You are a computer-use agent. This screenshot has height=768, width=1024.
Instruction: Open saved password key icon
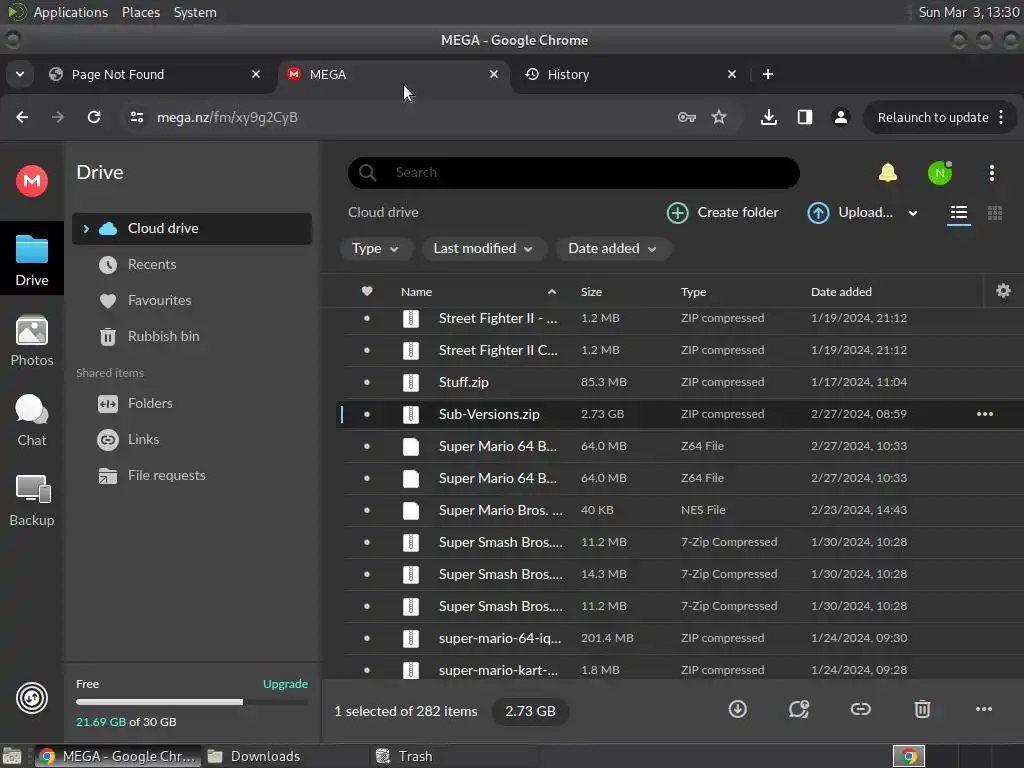tap(686, 117)
